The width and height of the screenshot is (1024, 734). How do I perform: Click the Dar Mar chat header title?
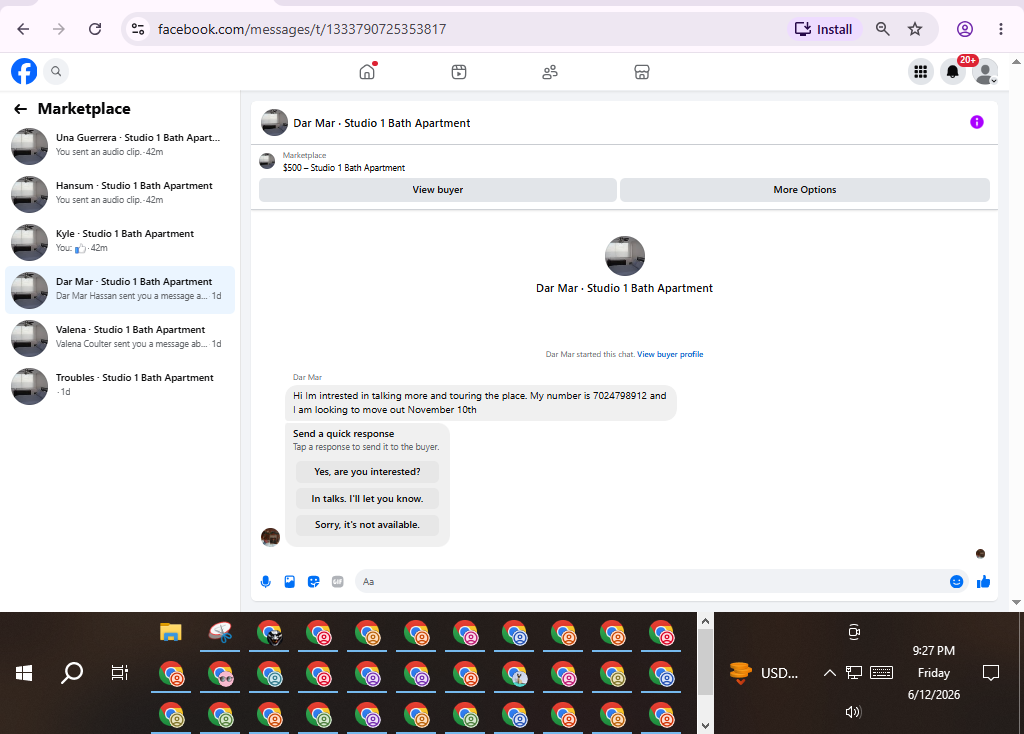(381, 123)
